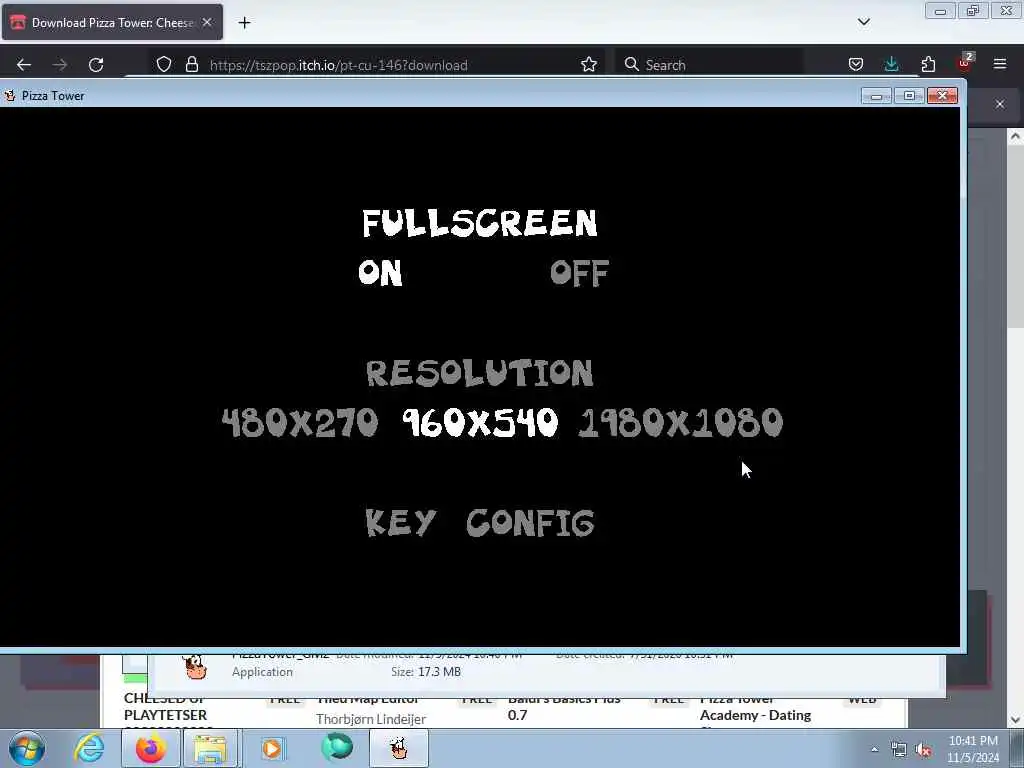Click the Pizza Tower window title icon
The height and width of the screenshot is (768, 1024).
(10, 95)
